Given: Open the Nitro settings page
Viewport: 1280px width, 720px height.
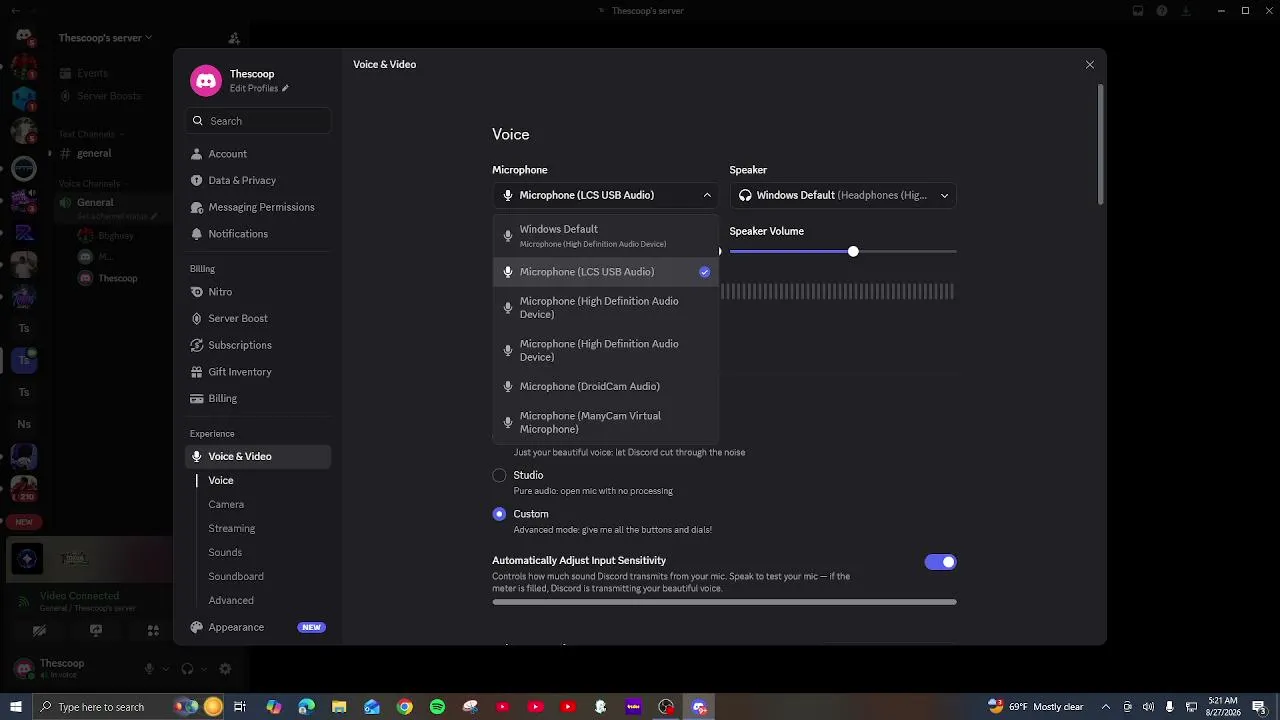Looking at the screenshot, I should (x=260, y=292).
